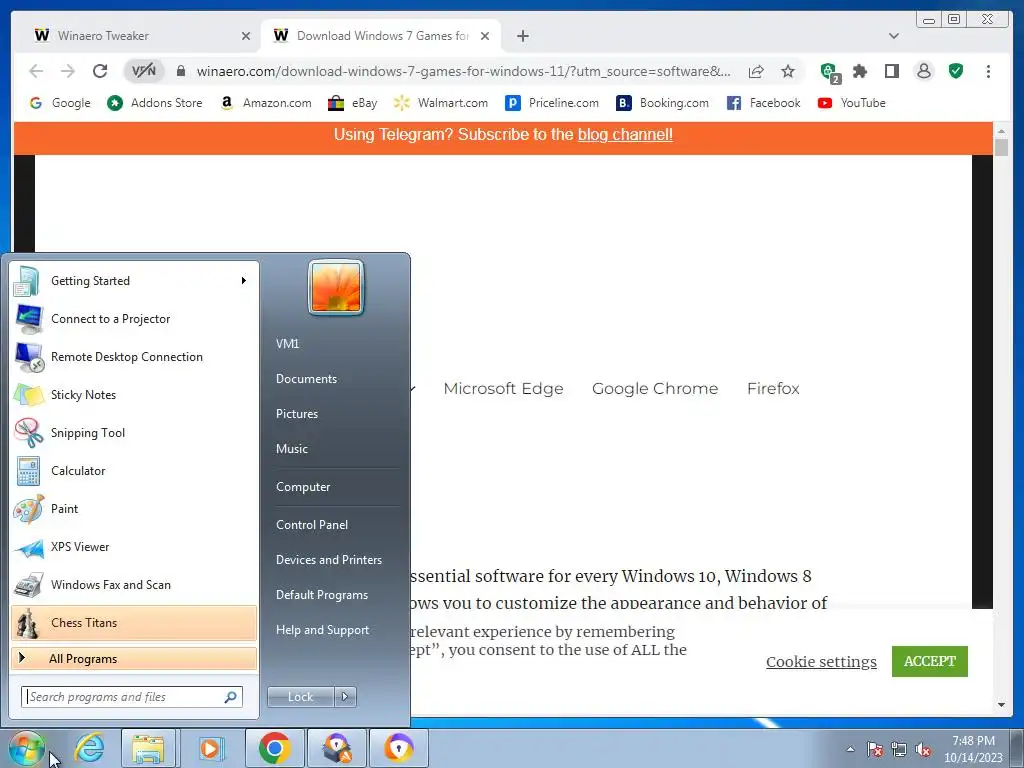This screenshot has width=1024, height=768.
Task: Click the address bar URL
Action: tap(464, 71)
